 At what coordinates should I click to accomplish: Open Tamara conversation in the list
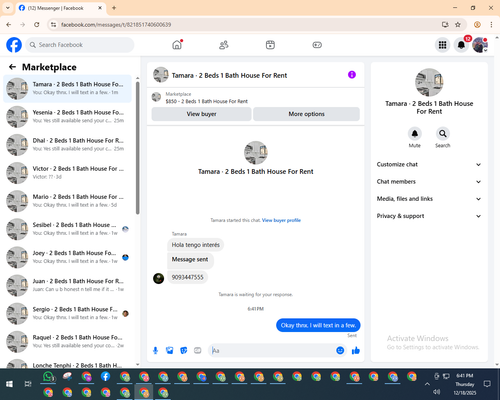[x=67, y=88]
